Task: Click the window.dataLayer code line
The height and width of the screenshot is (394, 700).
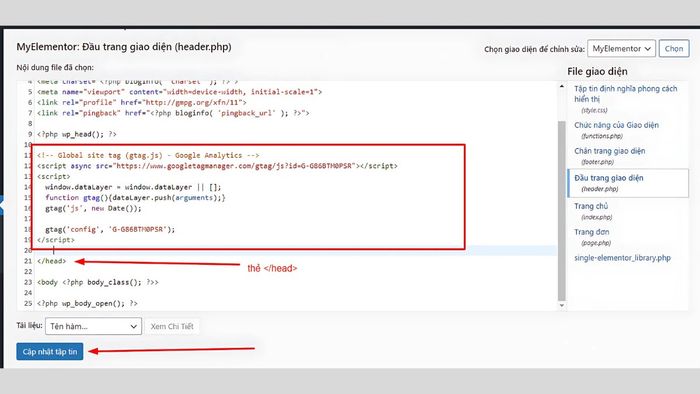Action: [x=133, y=187]
